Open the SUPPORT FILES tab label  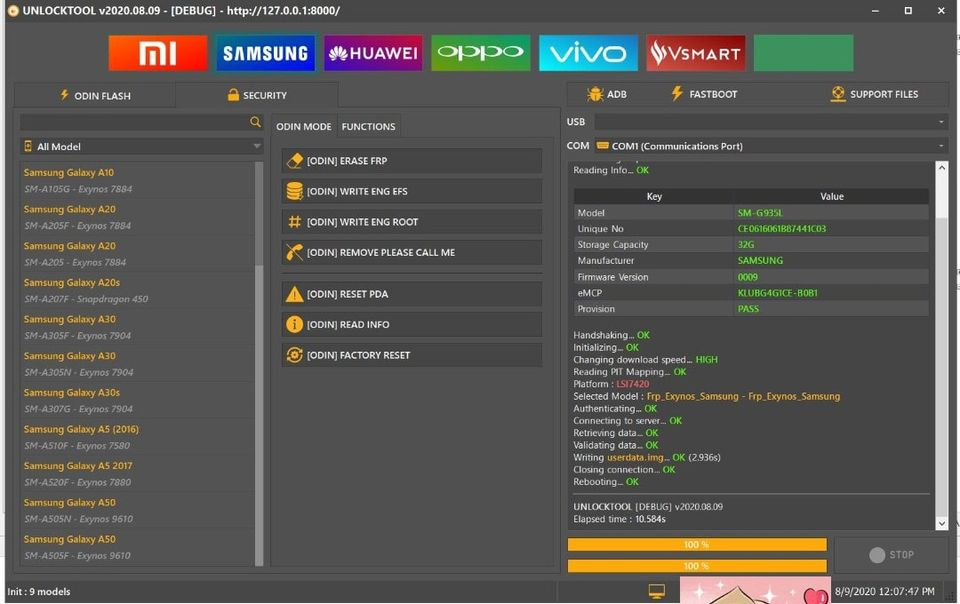pyautogui.click(x=884, y=94)
